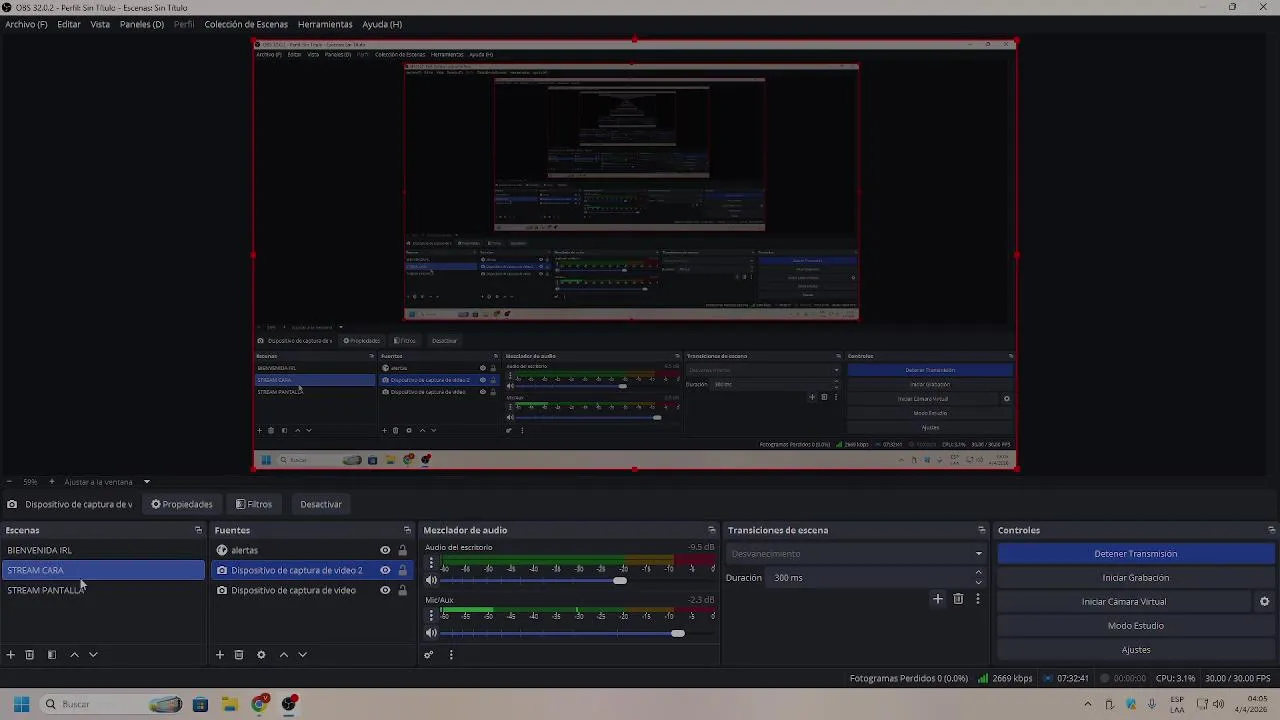Decrease transition duration with down stepper
1280x720 pixels.
click(x=978, y=582)
